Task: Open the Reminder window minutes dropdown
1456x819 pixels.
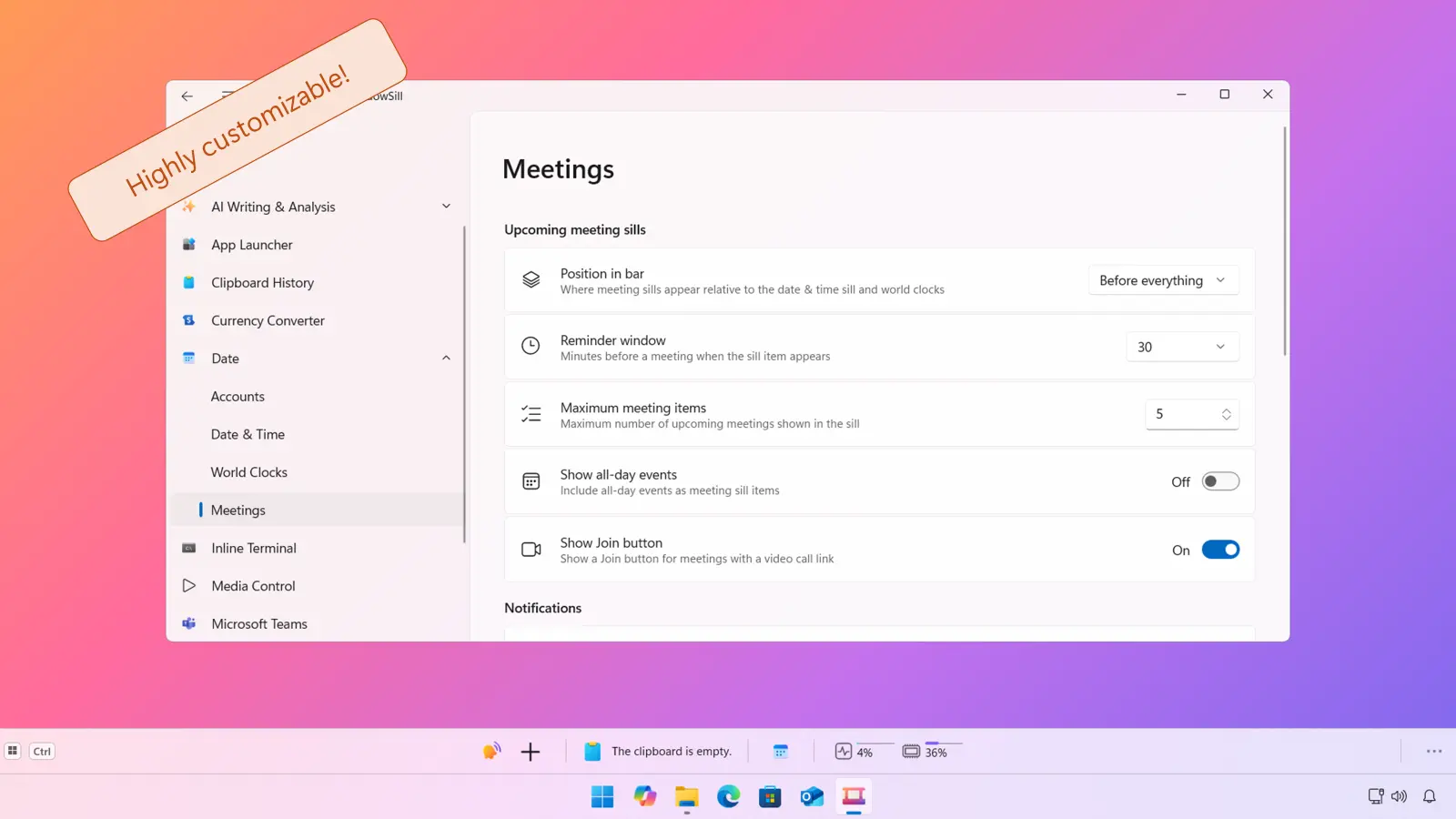Action: (1182, 347)
